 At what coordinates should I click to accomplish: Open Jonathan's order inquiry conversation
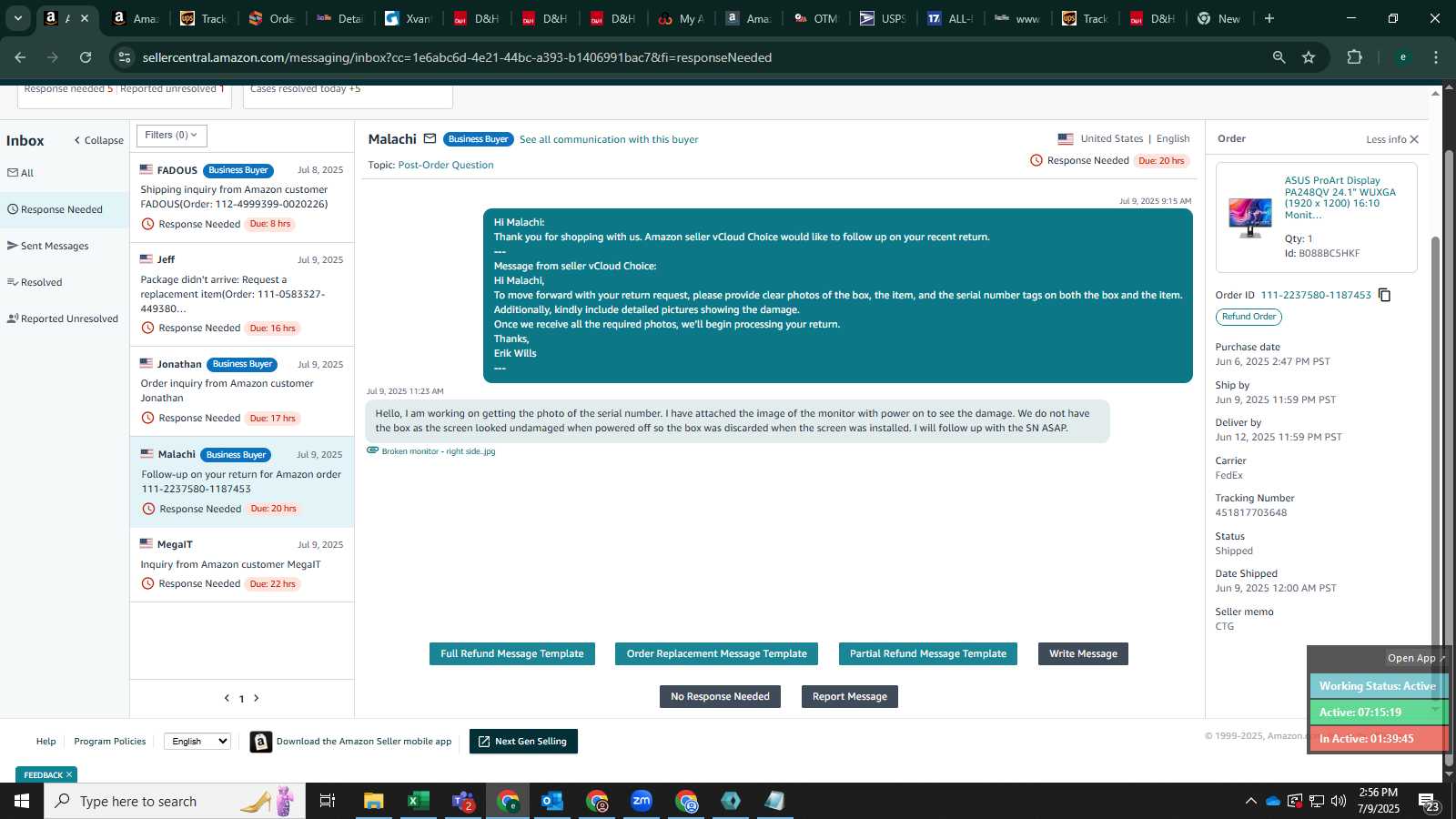pos(242,391)
